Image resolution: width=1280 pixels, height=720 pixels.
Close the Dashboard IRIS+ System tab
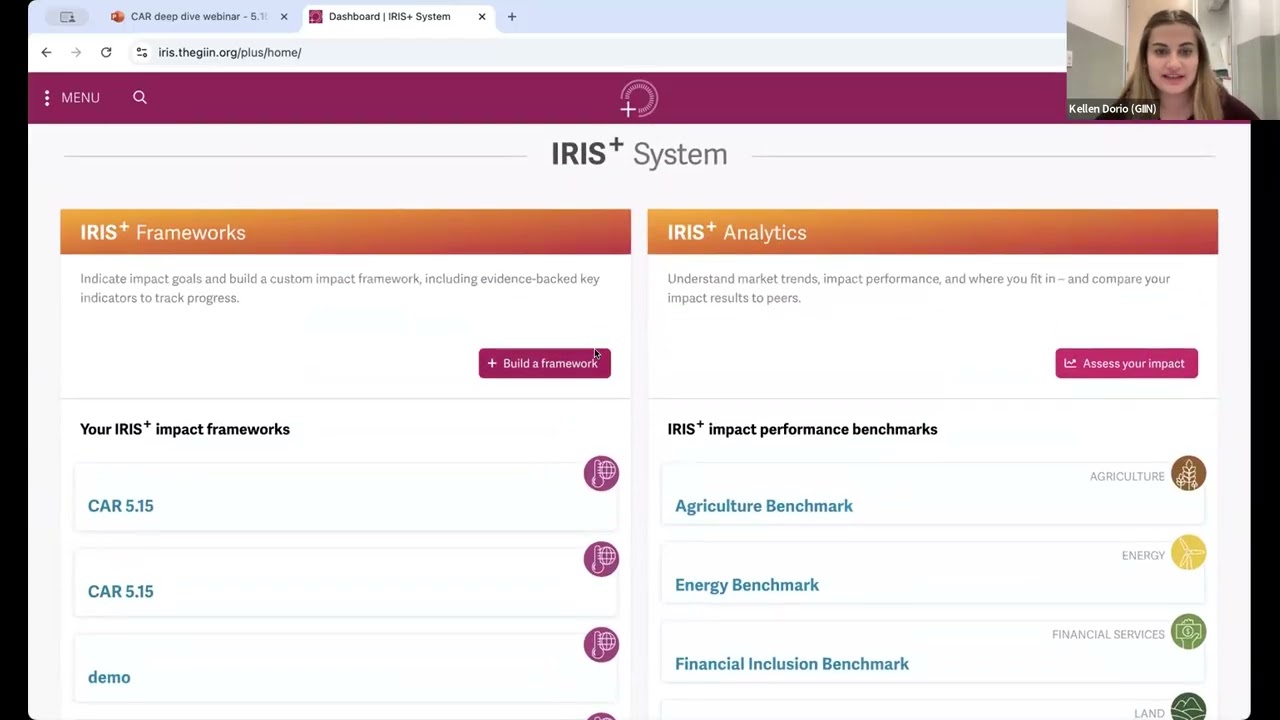[x=482, y=16]
